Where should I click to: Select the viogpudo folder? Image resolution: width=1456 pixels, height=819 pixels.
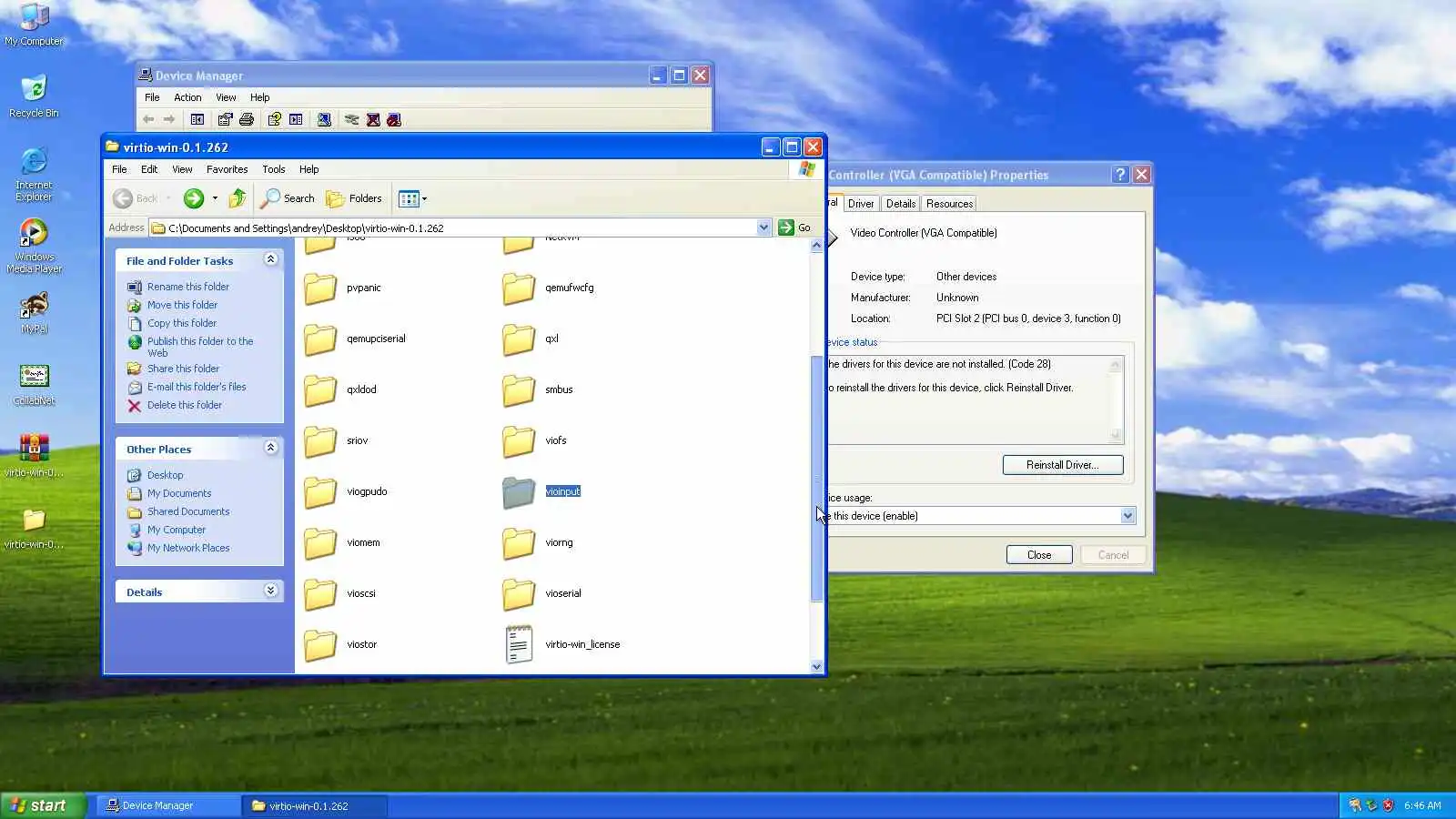[346, 491]
